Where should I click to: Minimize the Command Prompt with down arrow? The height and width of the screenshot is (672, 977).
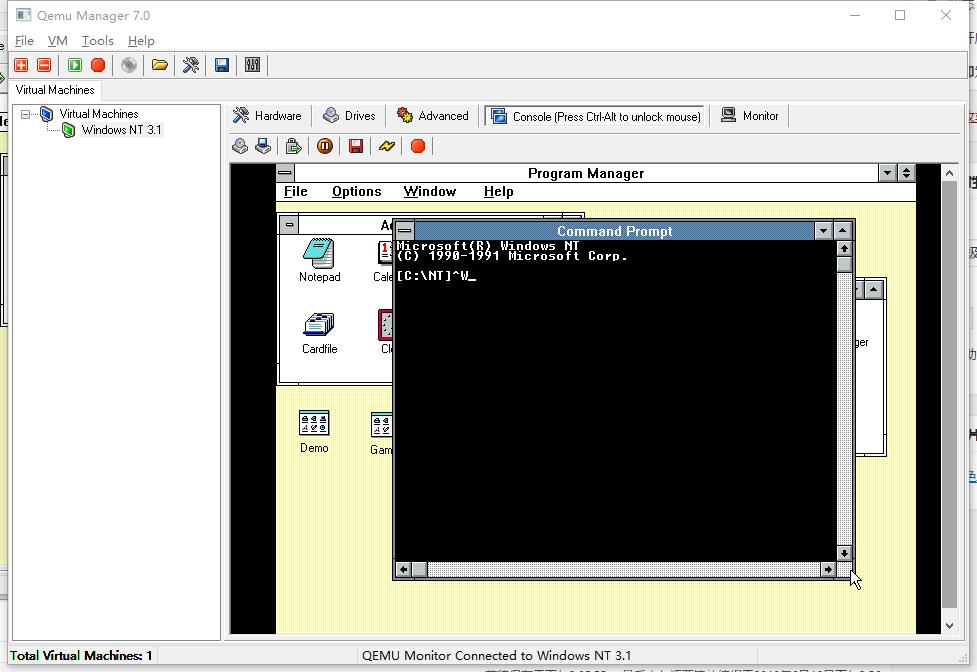click(823, 230)
